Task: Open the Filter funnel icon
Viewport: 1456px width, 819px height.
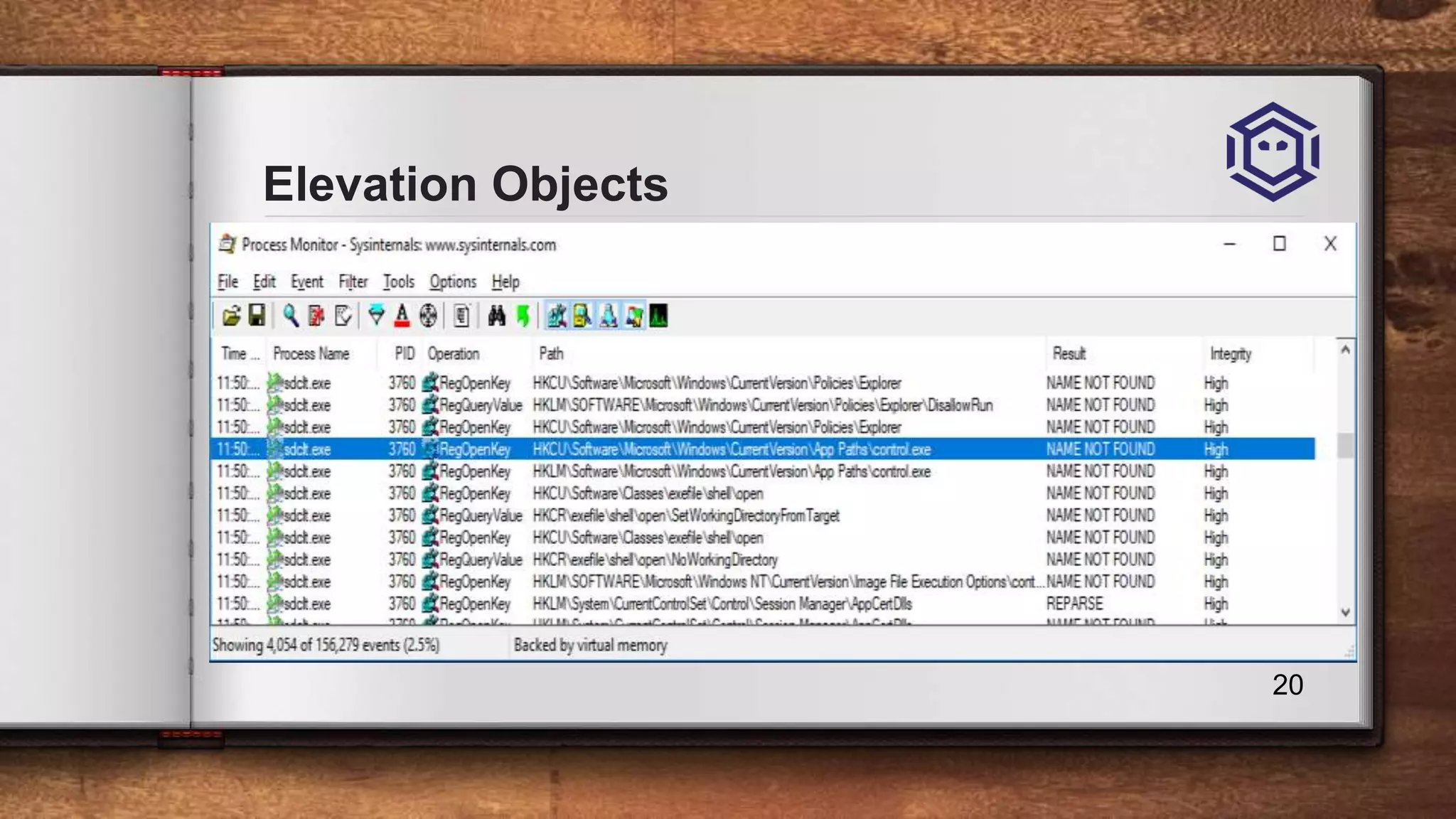Action: click(376, 316)
